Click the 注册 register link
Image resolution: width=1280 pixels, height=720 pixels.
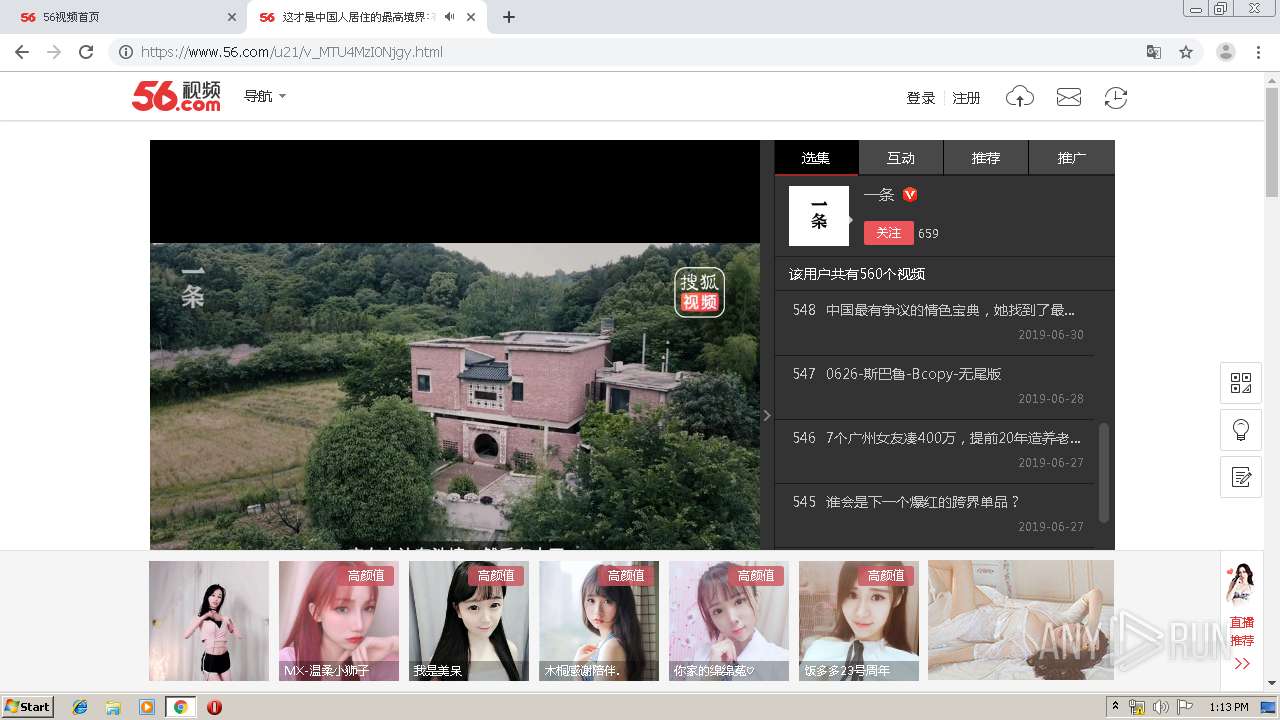pyautogui.click(x=966, y=98)
